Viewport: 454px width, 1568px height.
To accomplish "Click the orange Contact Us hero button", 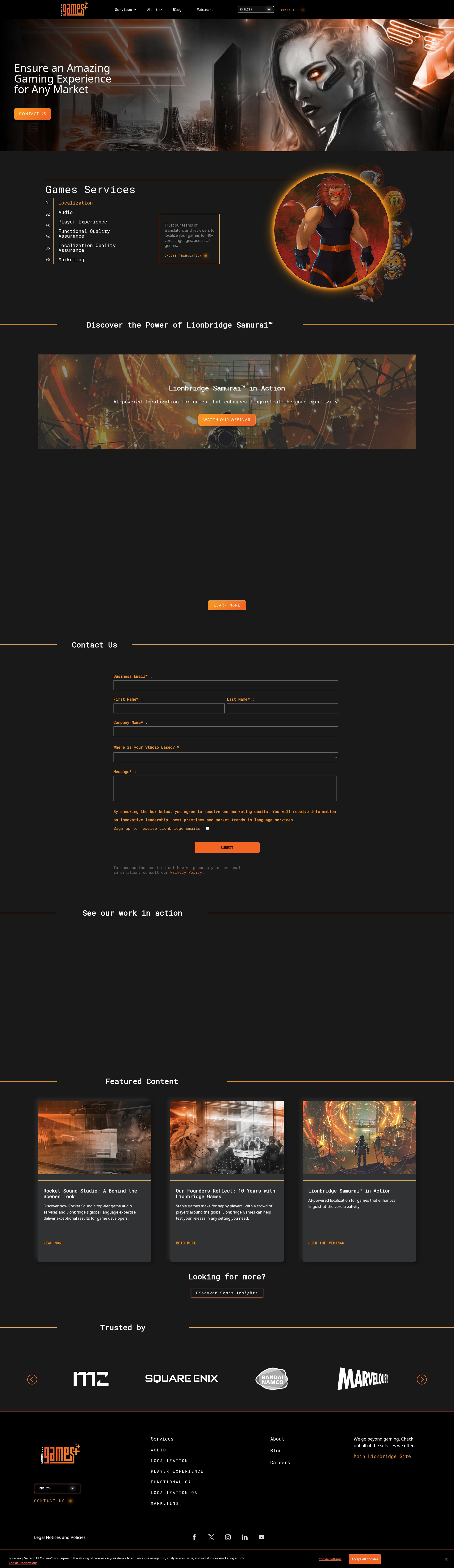I will (x=32, y=114).
